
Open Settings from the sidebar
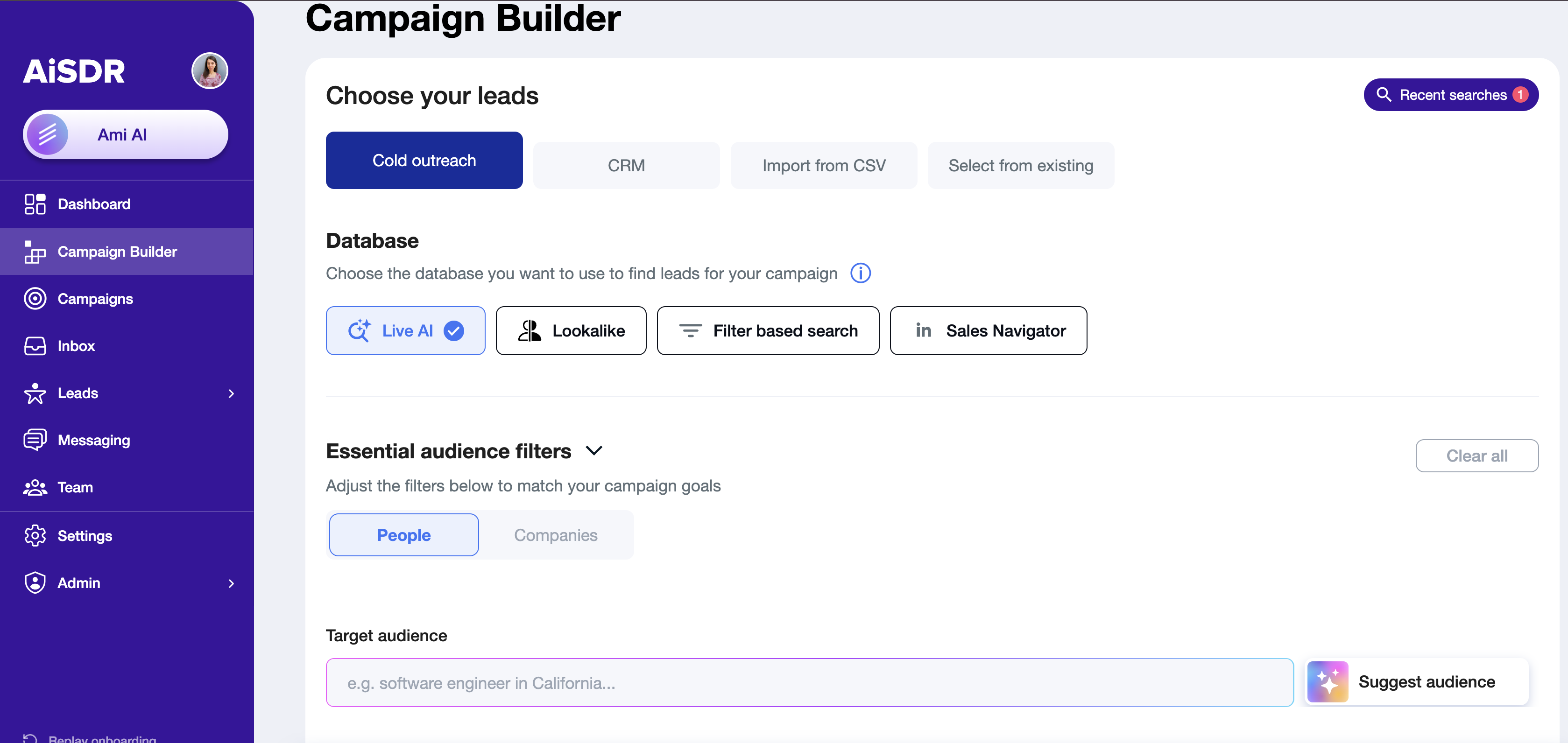127,535
